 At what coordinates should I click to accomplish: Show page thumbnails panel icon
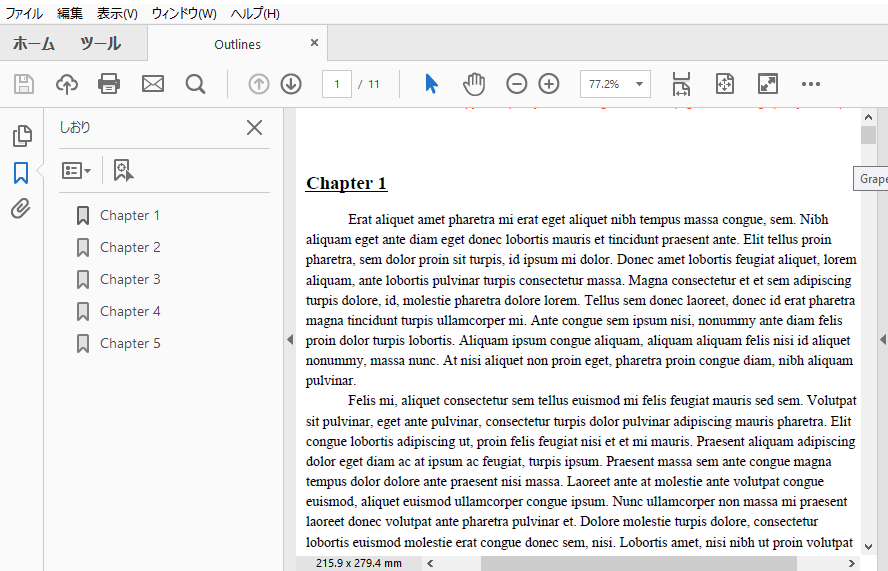pyautogui.click(x=22, y=136)
